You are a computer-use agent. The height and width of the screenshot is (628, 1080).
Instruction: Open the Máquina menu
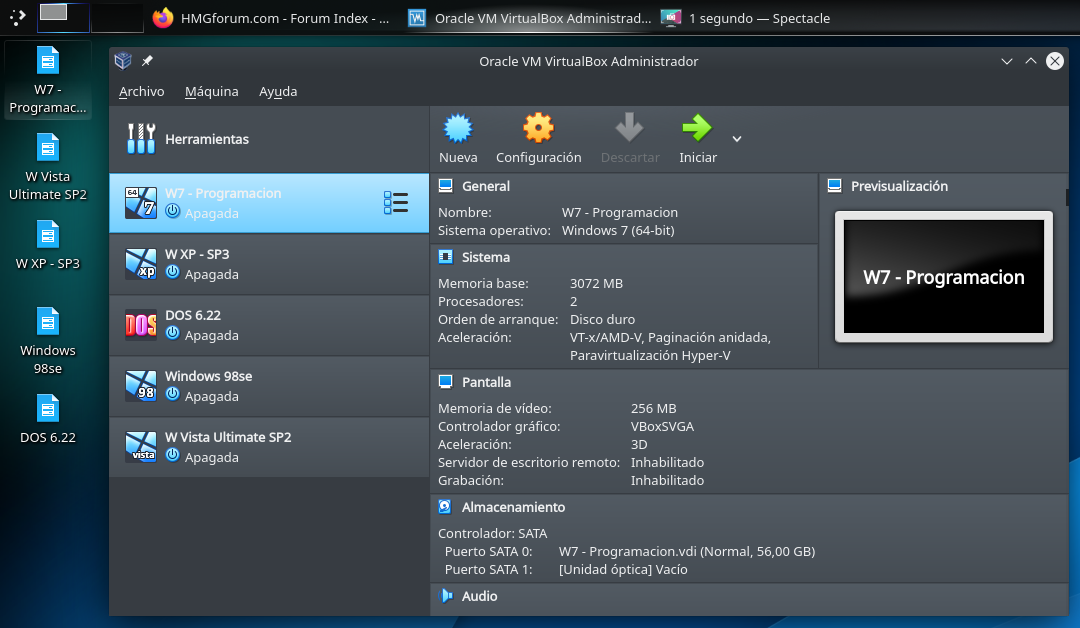211,91
